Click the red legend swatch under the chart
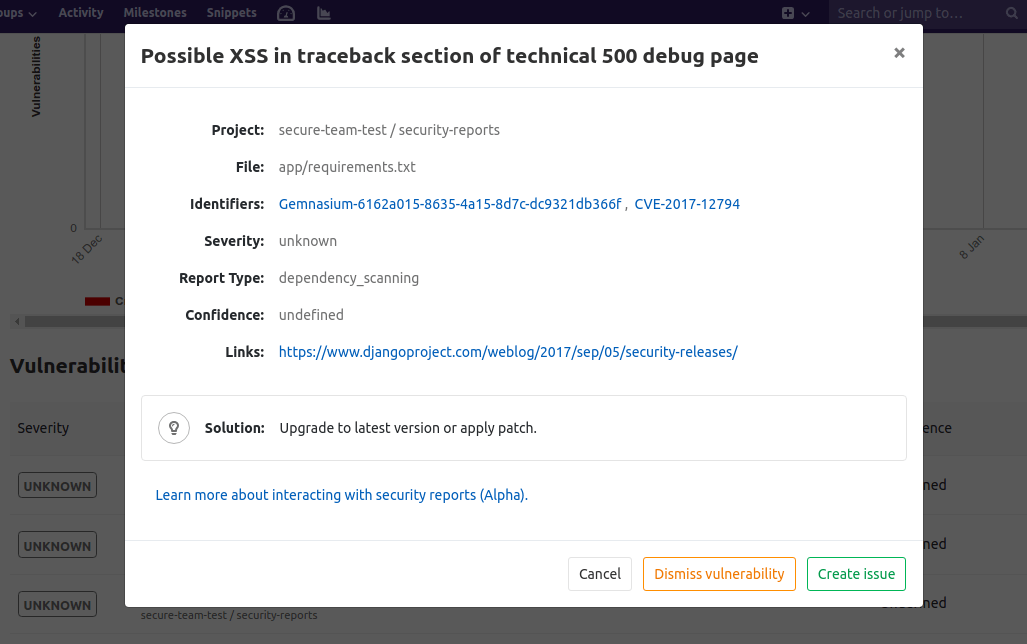Screen dimensions: 1027x644 click(97, 300)
